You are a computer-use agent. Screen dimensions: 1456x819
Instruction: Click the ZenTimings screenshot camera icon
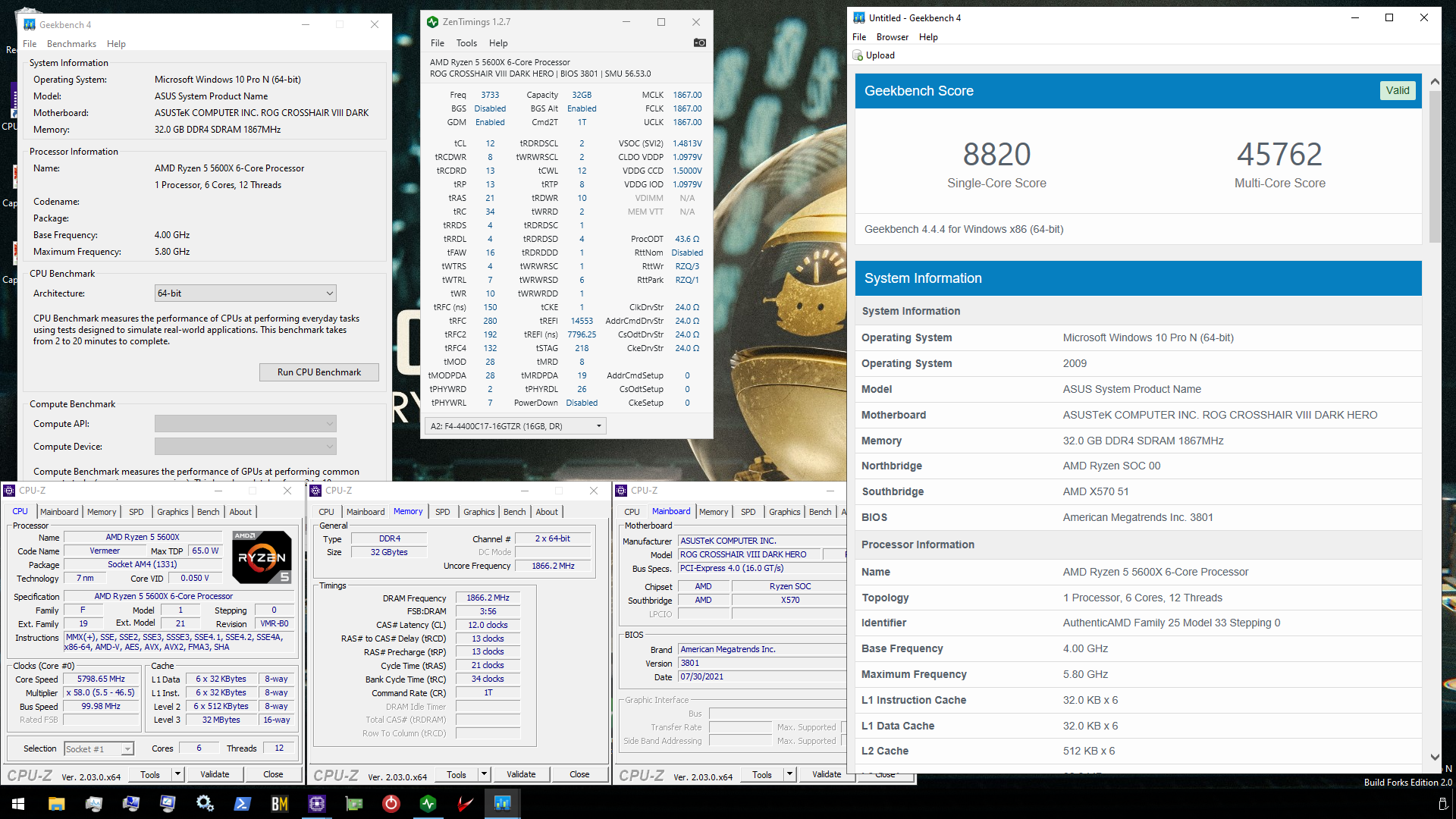point(699,43)
